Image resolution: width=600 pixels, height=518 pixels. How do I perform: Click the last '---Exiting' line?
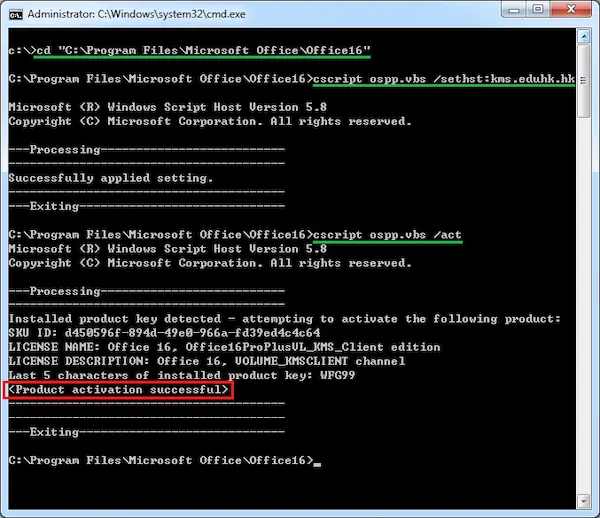[147, 432]
